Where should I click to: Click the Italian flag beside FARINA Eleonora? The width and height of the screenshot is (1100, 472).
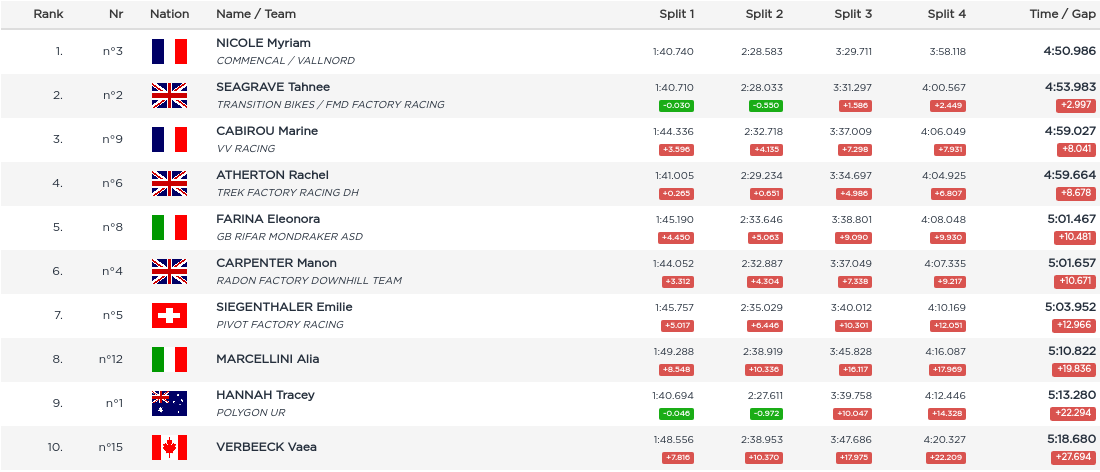pos(169,228)
